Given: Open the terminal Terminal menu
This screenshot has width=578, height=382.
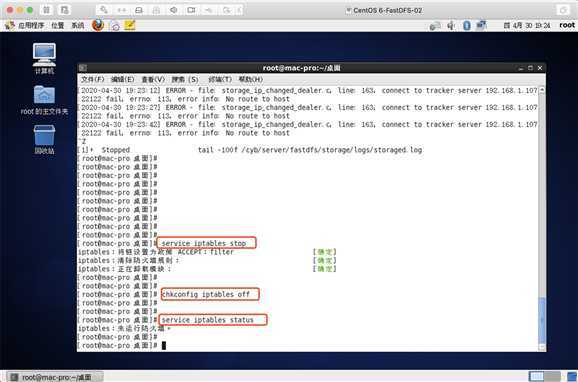Looking at the screenshot, I should tap(220, 79).
